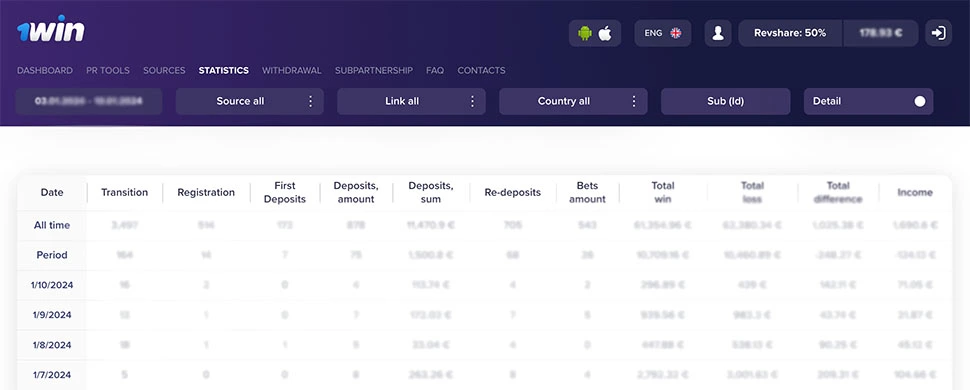
Task: Open the ENG language selector
Action: [663, 33]
